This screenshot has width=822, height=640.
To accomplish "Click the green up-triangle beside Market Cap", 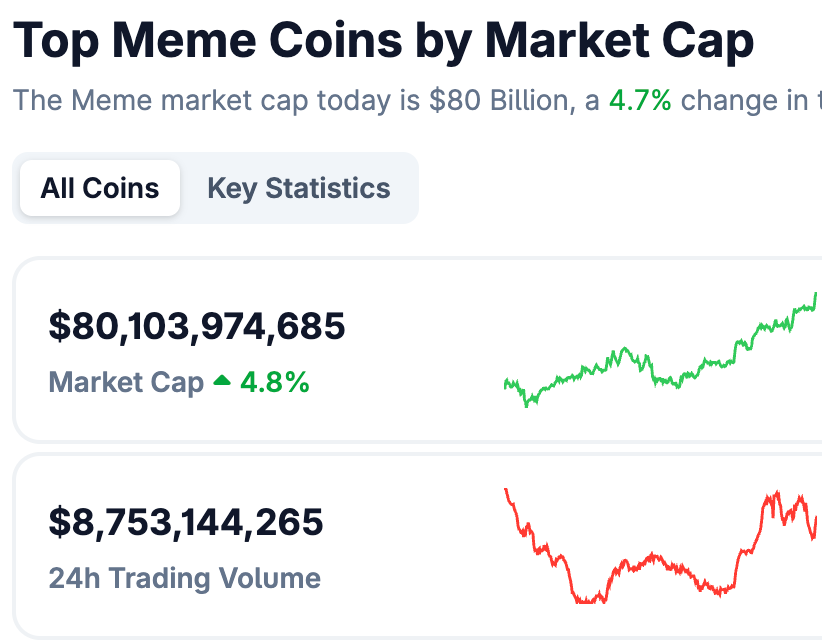I will coord(222,380).
